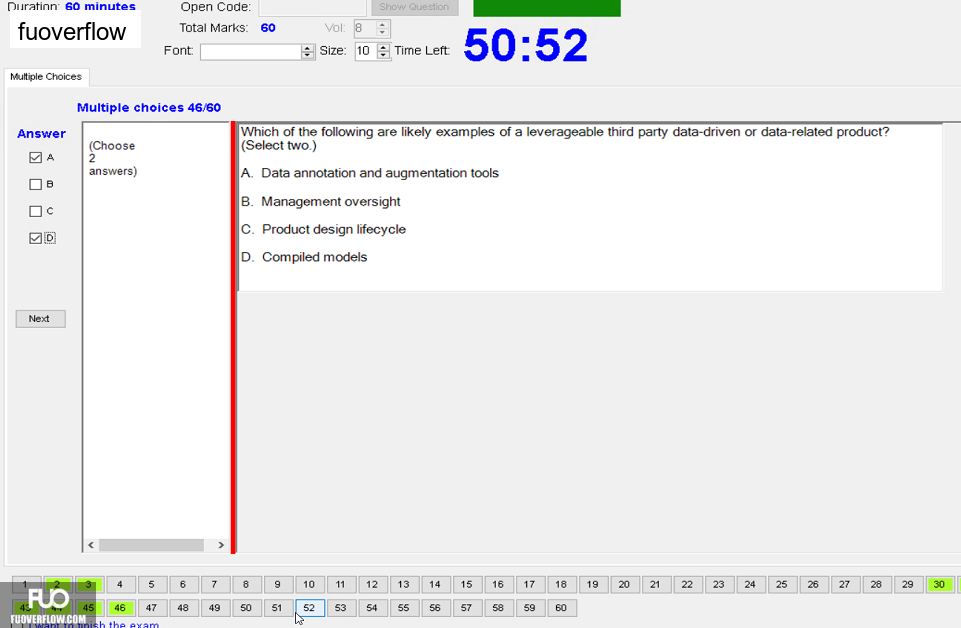Go to question 25
Viewport: 961px width, 628px height.
pos(781,584)
